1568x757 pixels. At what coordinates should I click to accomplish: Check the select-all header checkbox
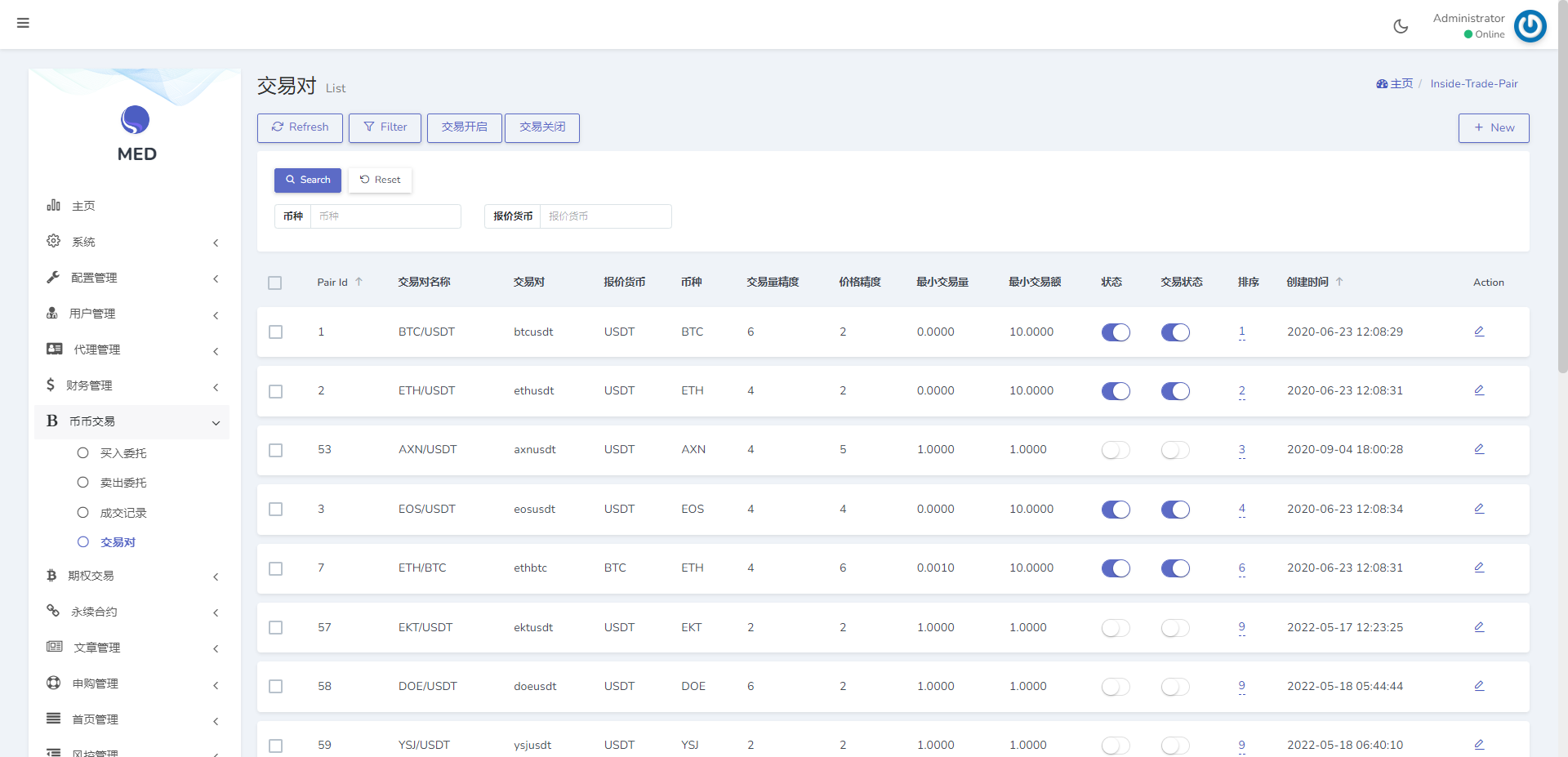(x=275, y=283)
